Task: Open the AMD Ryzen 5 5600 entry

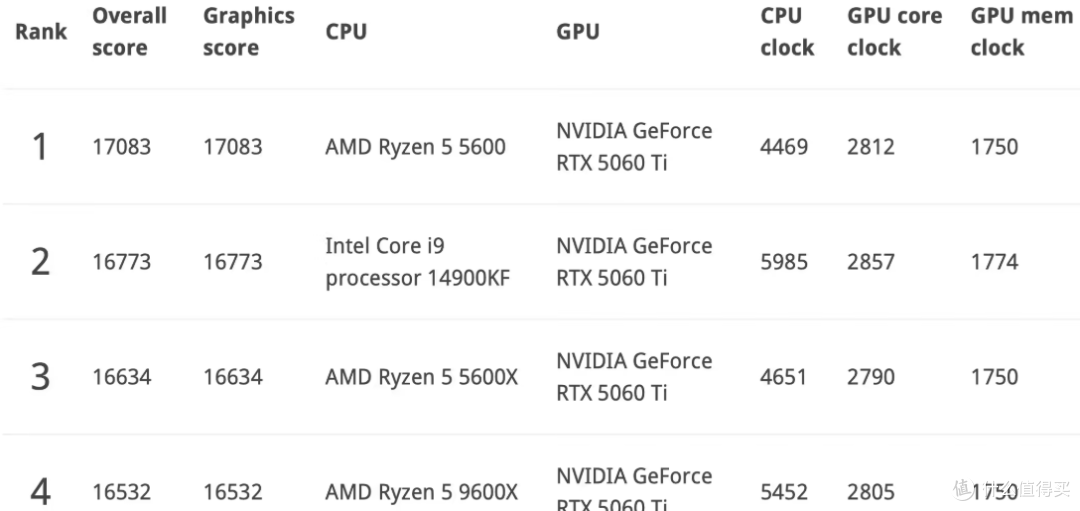Action: tap(415, 147)
